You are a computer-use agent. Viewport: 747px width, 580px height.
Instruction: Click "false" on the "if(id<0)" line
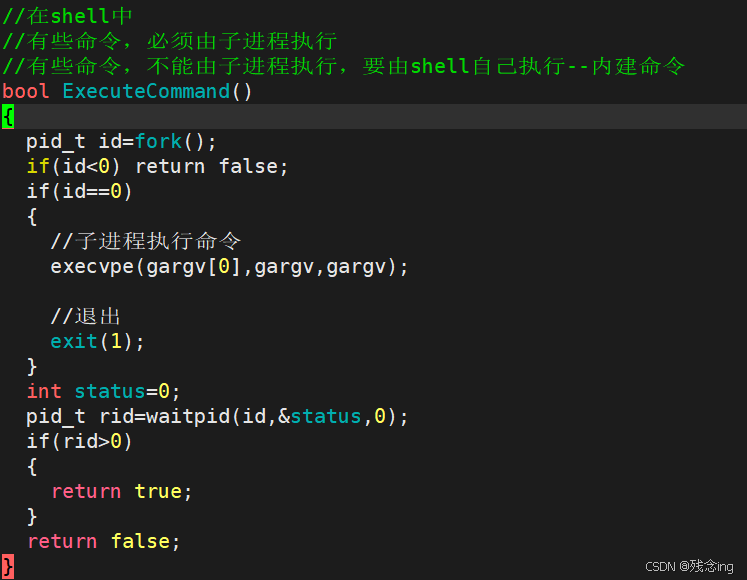click(248, 166)
